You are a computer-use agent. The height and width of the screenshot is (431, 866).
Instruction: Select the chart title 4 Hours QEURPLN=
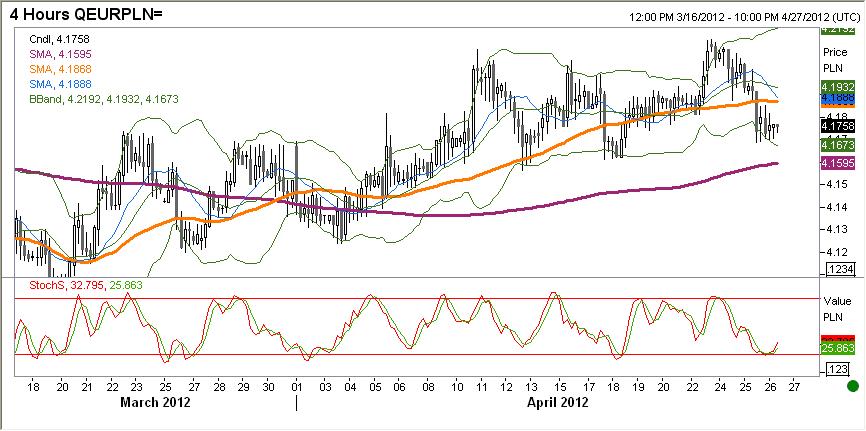point(86,14)
